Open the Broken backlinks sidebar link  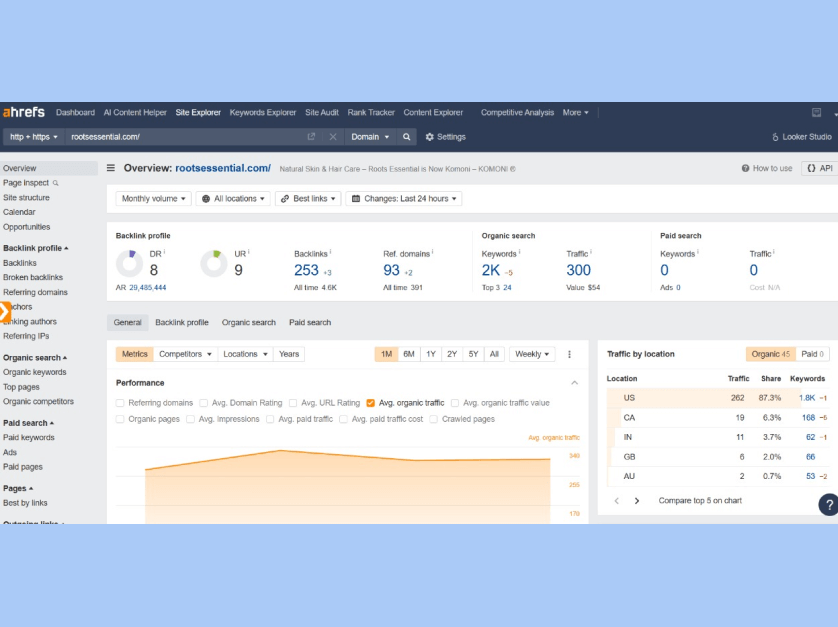(33, 277)
